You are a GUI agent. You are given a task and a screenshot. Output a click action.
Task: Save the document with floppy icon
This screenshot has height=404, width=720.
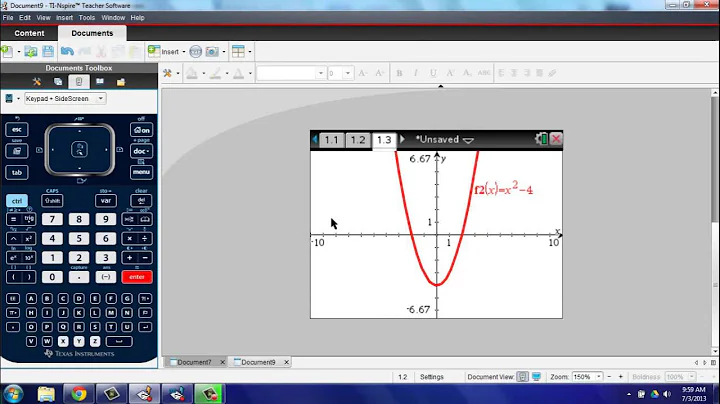(48, 51)
